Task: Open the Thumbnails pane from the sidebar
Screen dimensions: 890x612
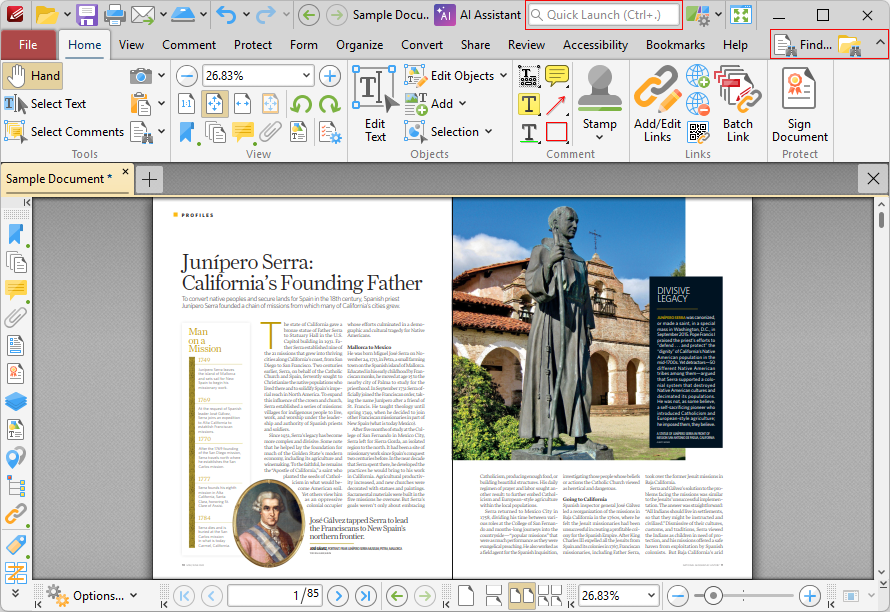Action: 16,262
